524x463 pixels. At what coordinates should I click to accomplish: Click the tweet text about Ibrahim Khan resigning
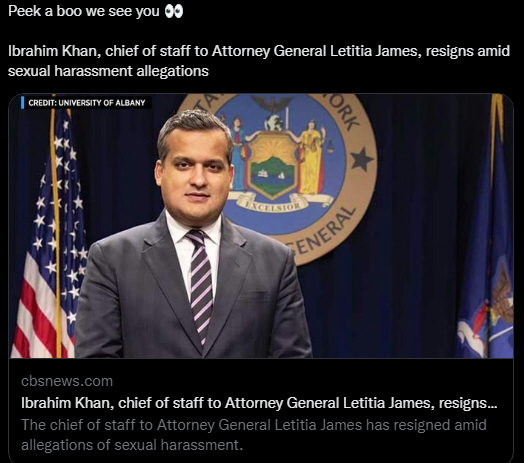(259, 61)
